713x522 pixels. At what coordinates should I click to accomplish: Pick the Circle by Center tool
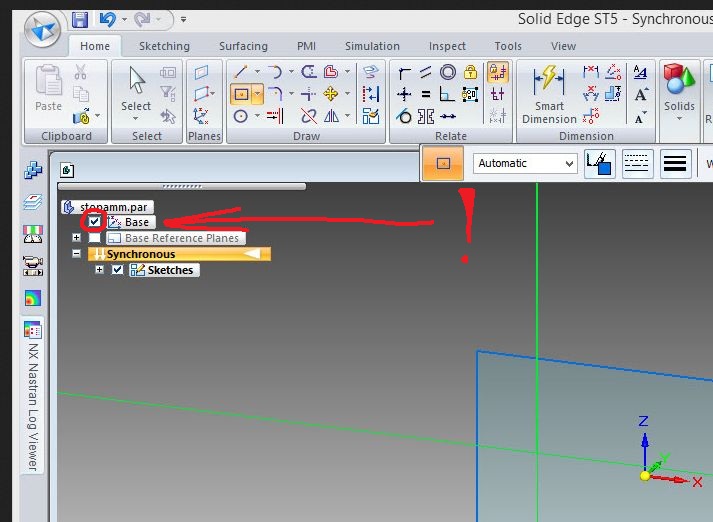pos(241,116)
